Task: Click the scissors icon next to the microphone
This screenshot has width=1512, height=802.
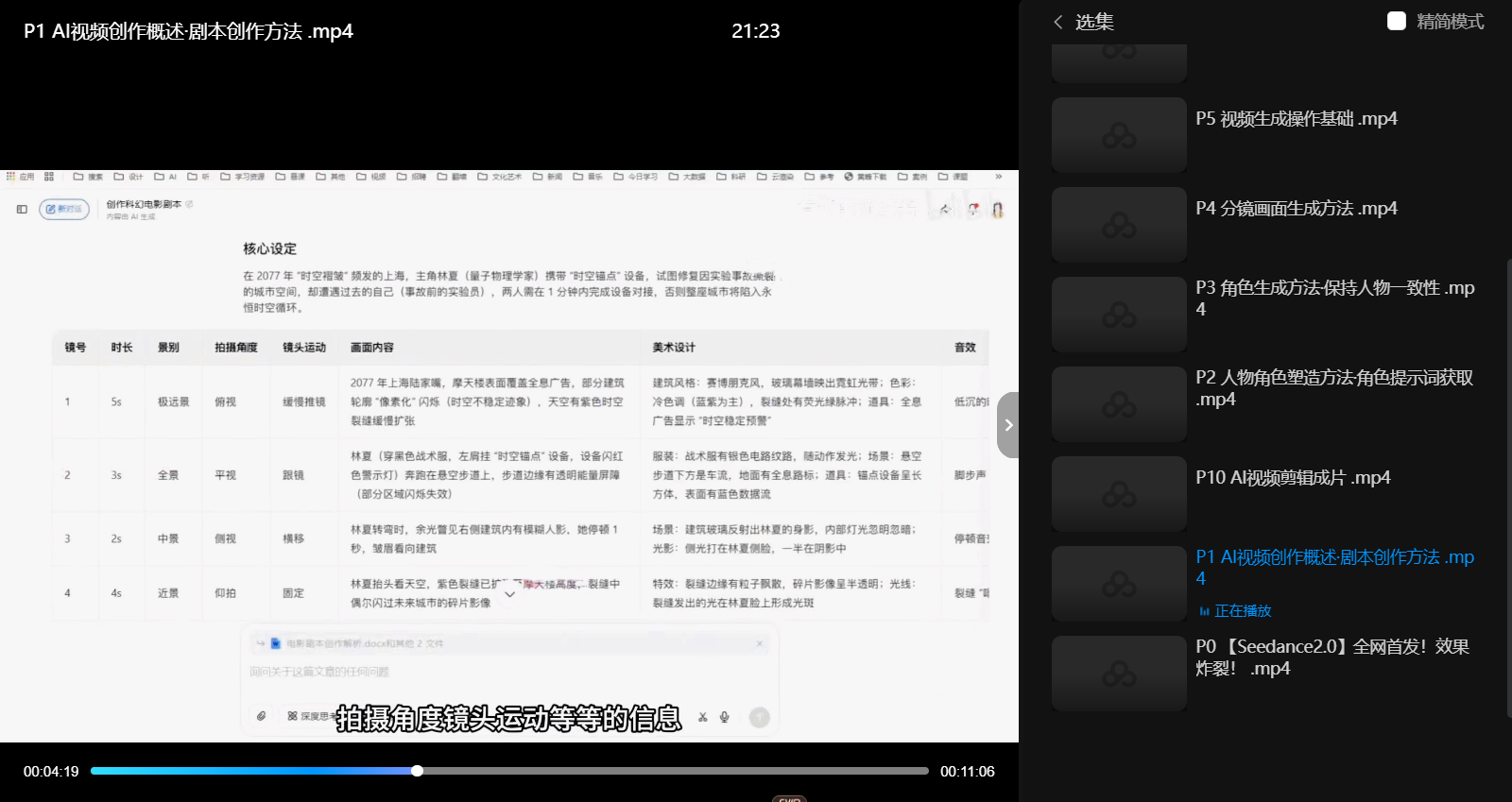Action: tap(703, 717)
